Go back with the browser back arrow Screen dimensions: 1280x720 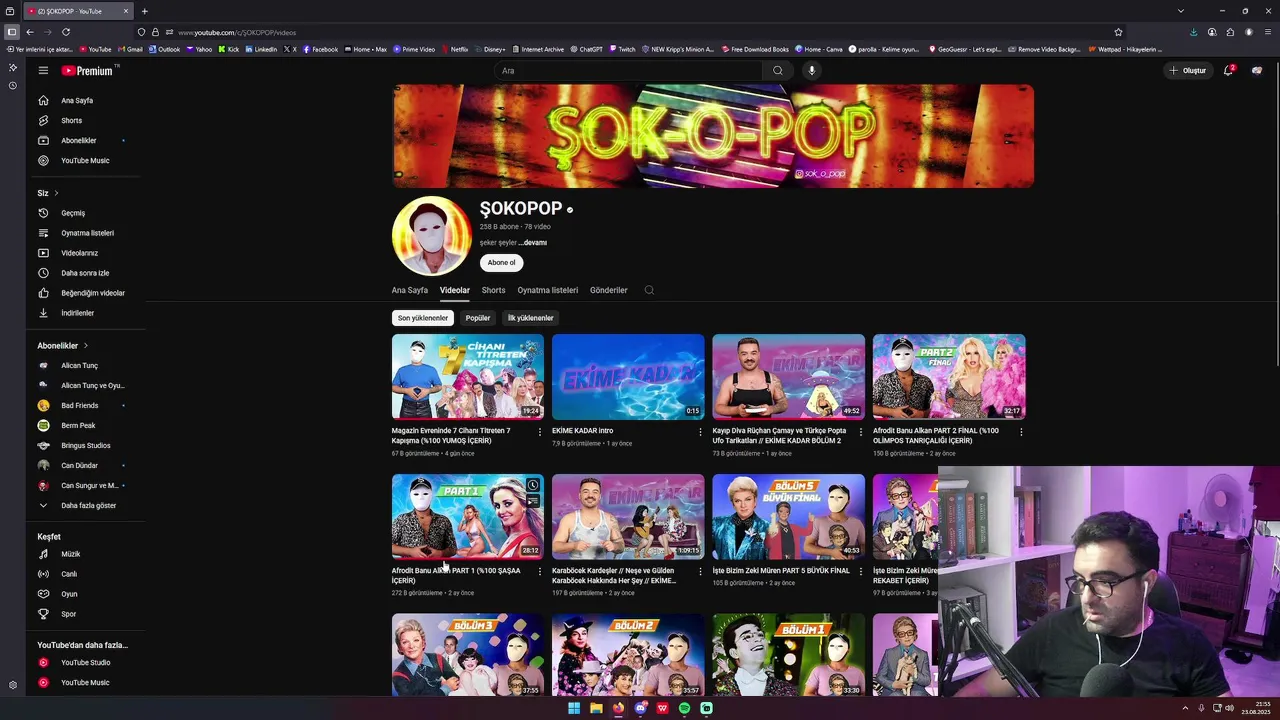(x=30, y=32)
